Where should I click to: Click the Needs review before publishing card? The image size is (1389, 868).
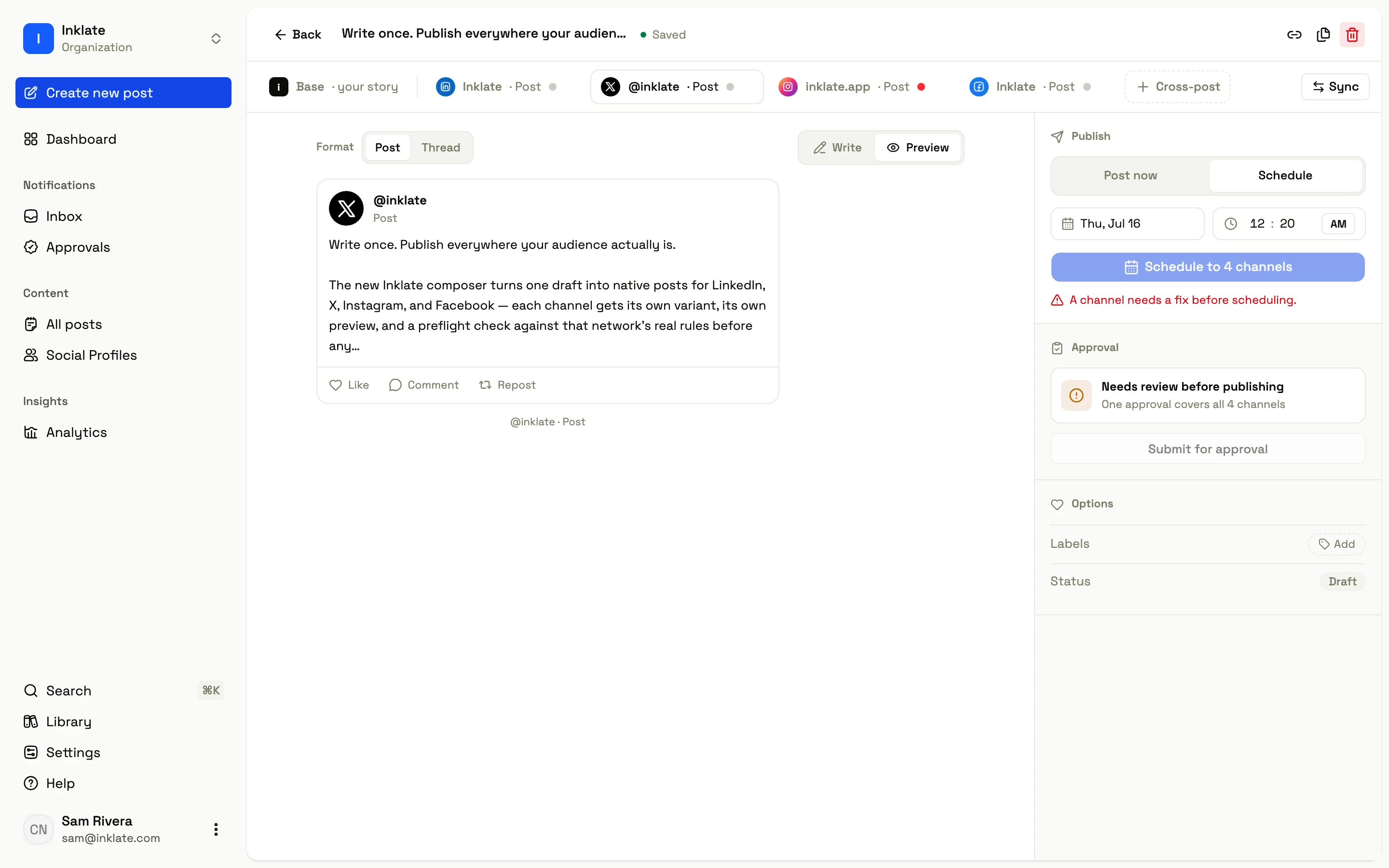[1208, 395]
